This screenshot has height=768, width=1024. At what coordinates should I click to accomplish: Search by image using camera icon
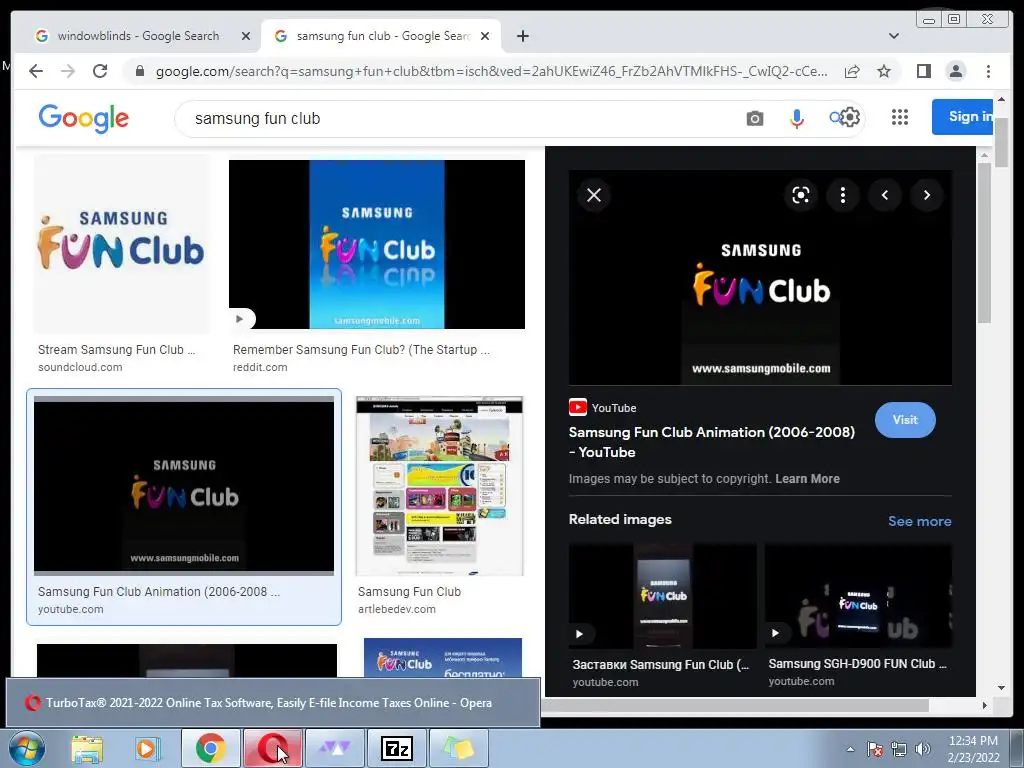pos(754,118)
